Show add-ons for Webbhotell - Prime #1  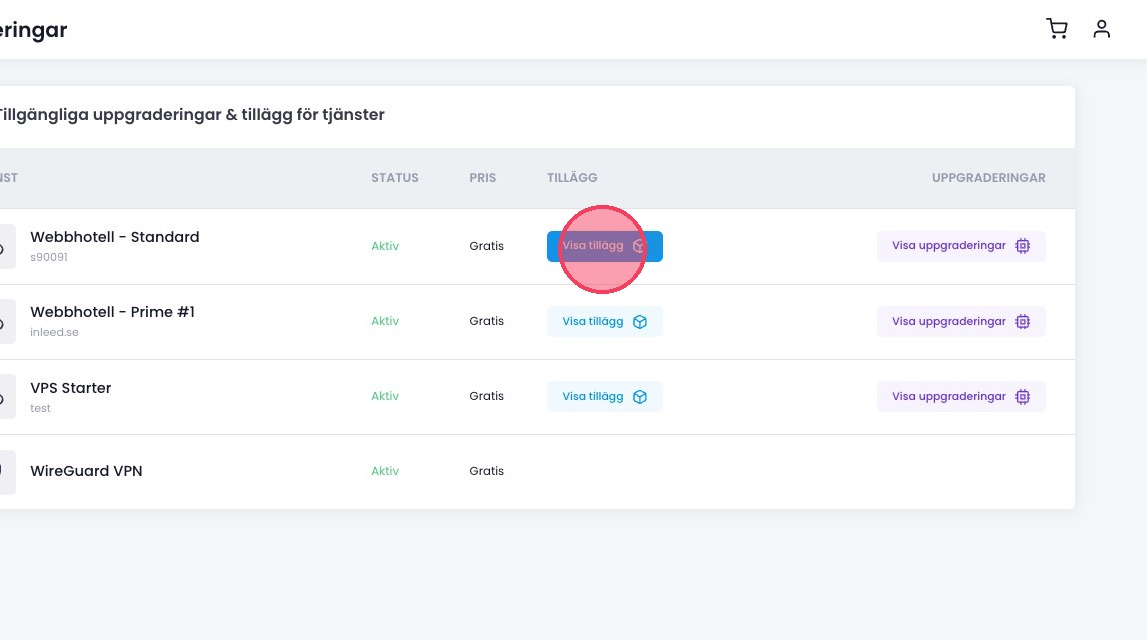coord(604,321)
